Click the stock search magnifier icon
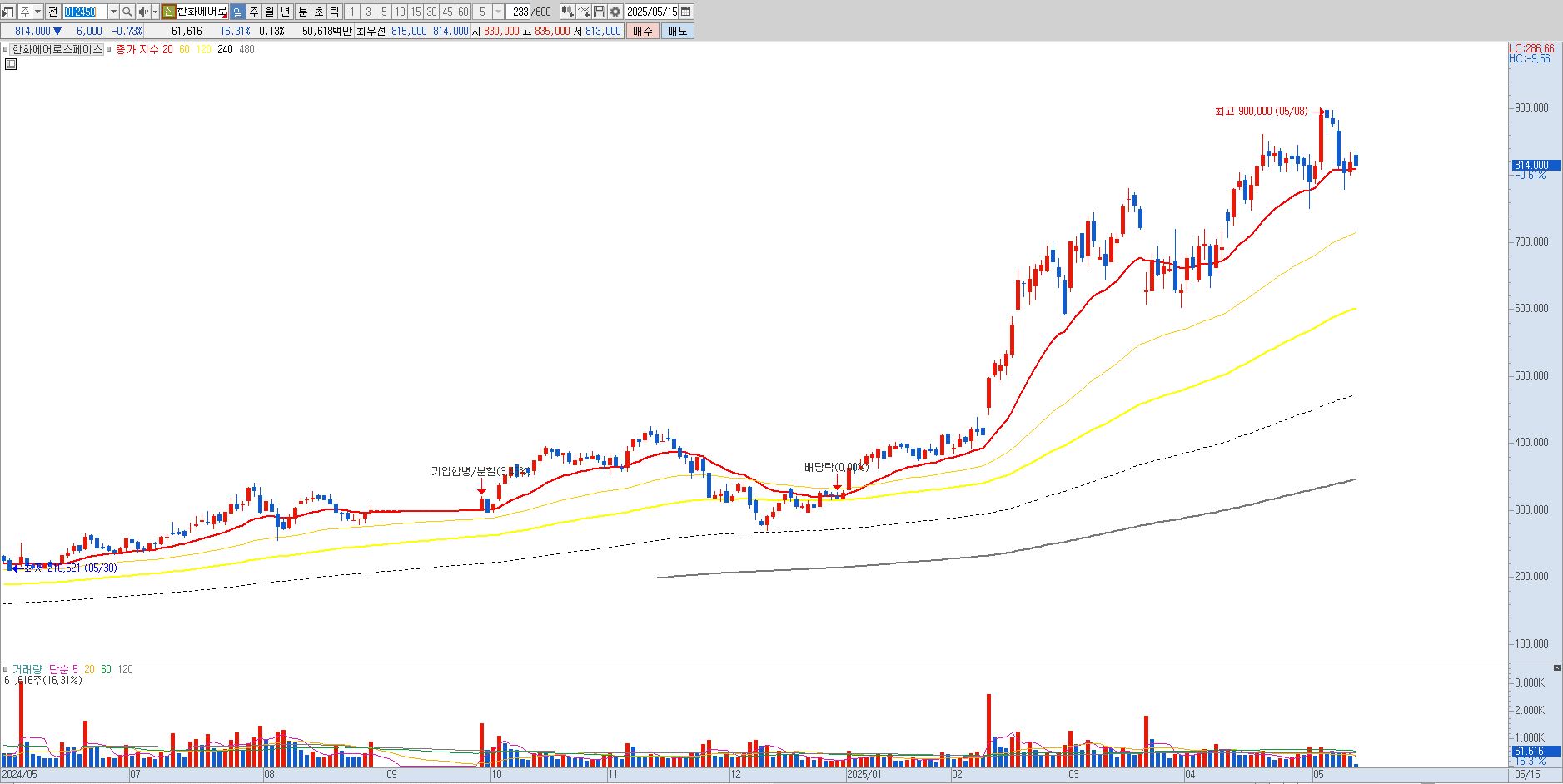This screenshot has height=784, width=1563. tap(127, 12)
